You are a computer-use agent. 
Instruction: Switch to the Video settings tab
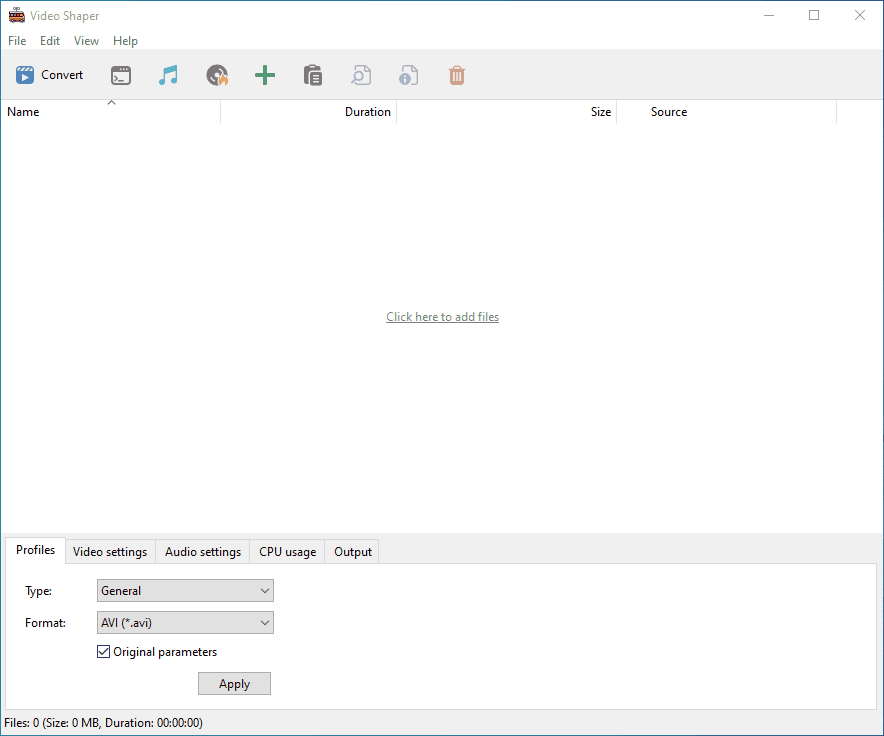[110, 552]
